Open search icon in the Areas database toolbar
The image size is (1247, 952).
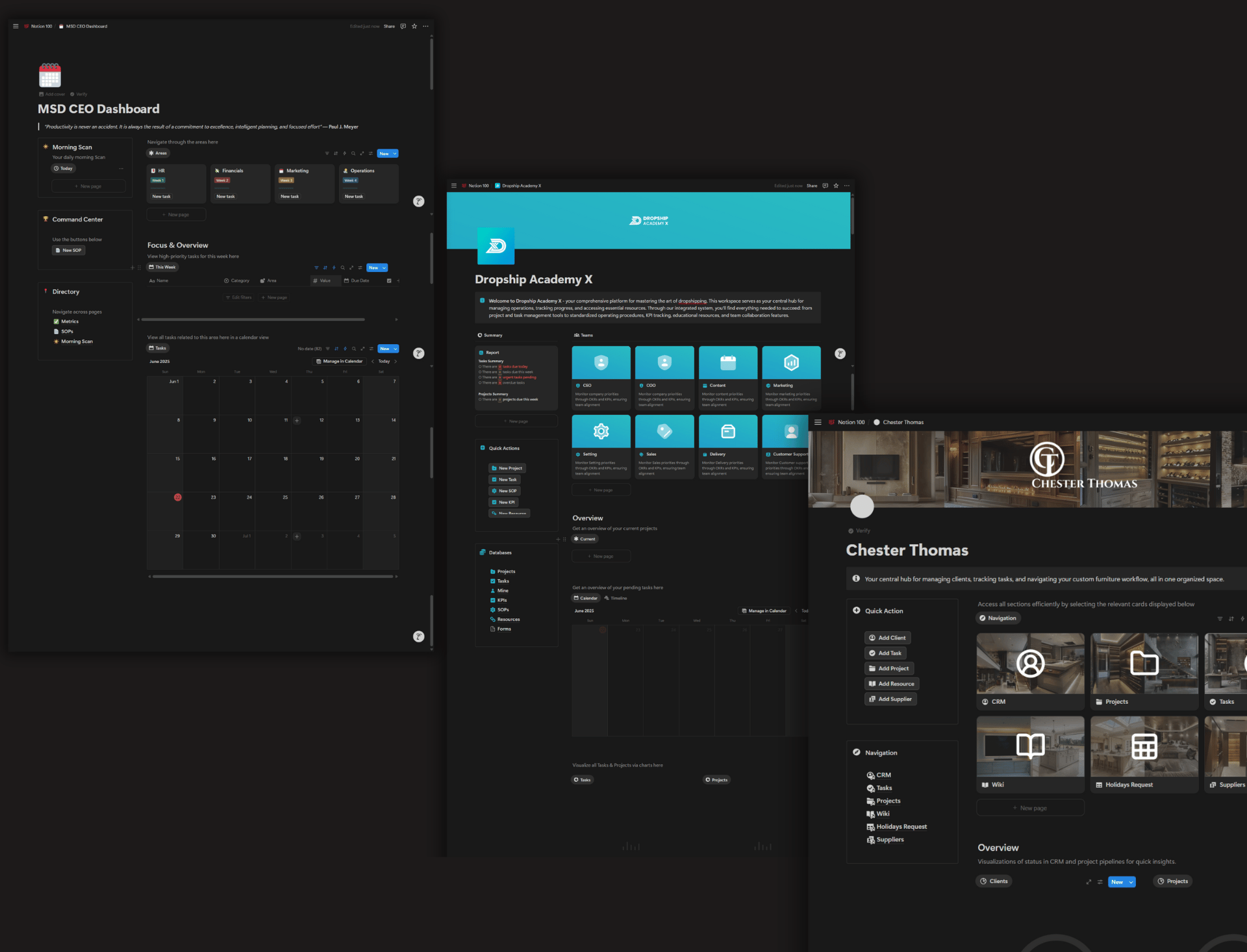353,154
